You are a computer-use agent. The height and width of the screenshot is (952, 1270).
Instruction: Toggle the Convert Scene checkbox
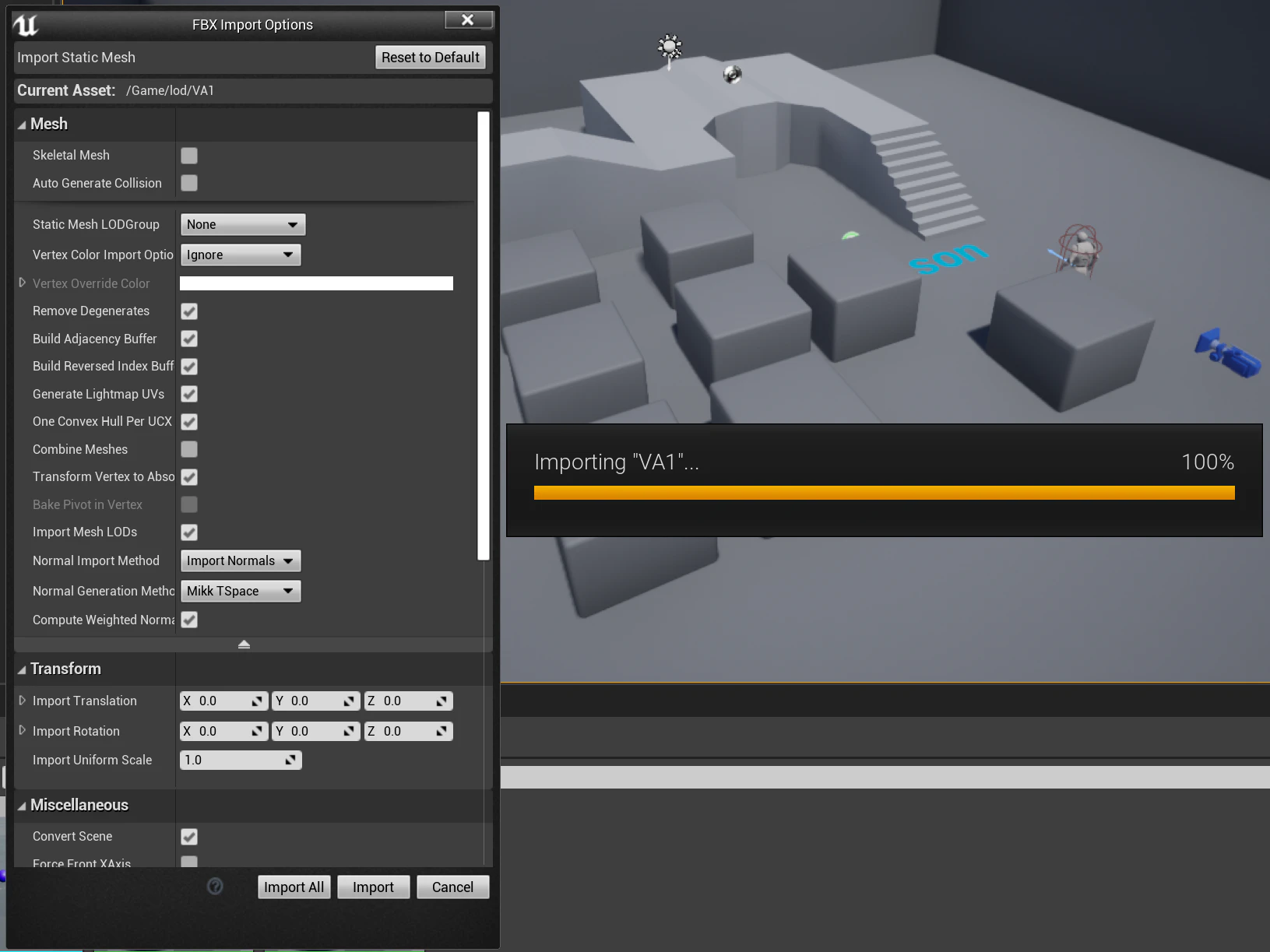[189, 837]
